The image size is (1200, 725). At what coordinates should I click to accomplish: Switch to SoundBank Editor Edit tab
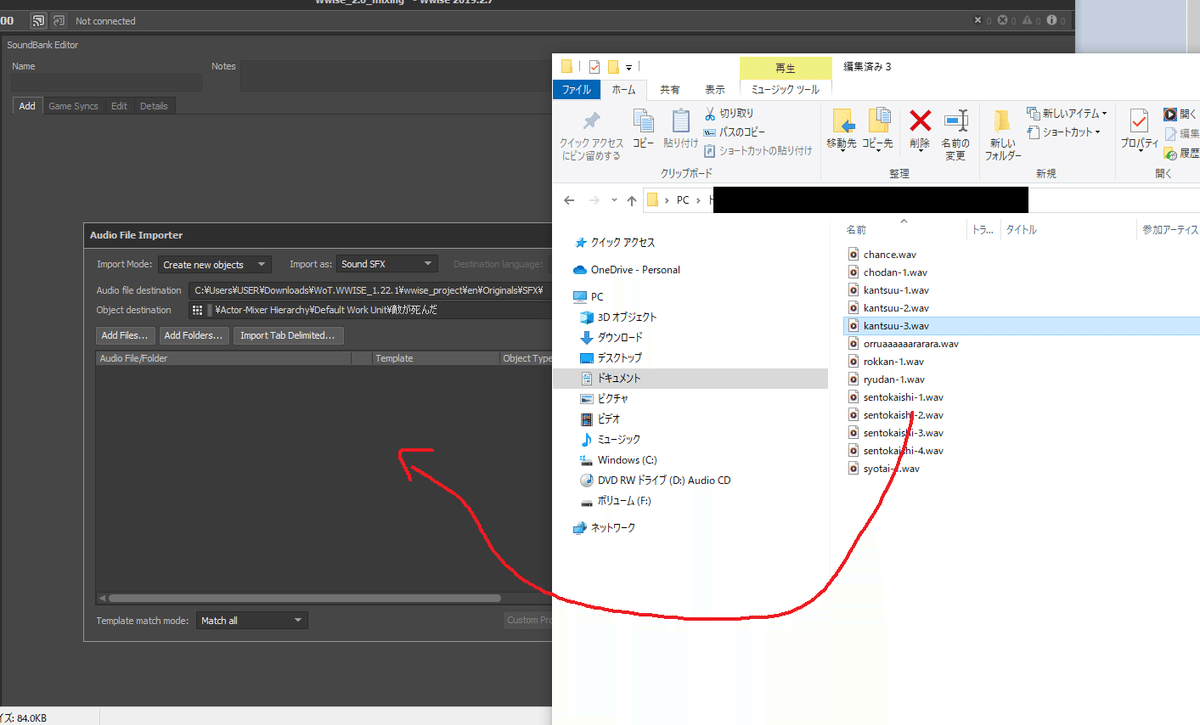point(119,106)
